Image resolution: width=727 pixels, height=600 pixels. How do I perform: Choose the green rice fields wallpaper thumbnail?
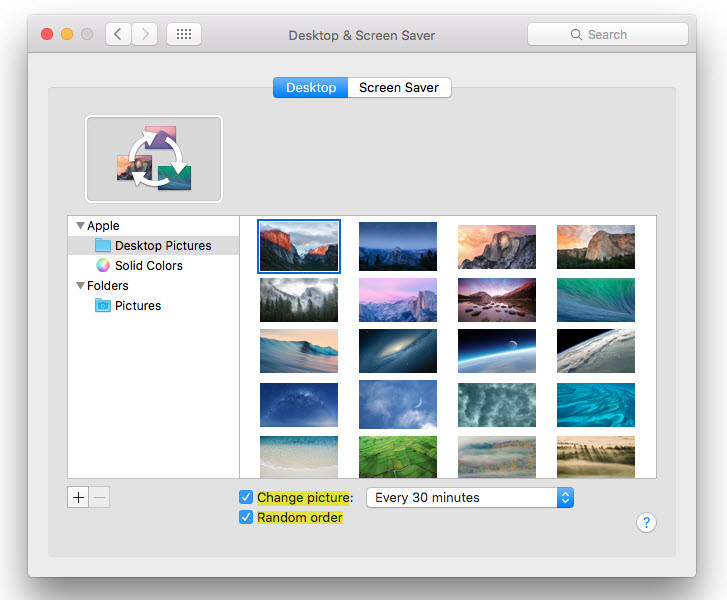pos(398,456)
